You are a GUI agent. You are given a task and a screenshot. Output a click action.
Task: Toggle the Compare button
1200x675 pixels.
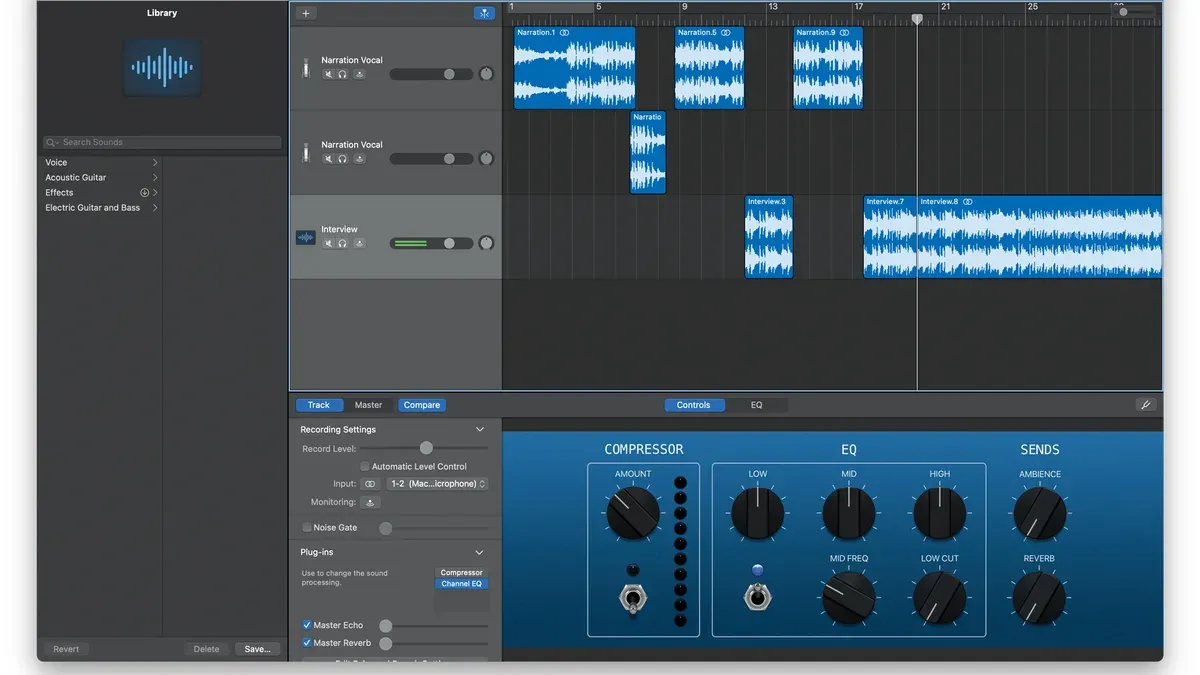422,405
